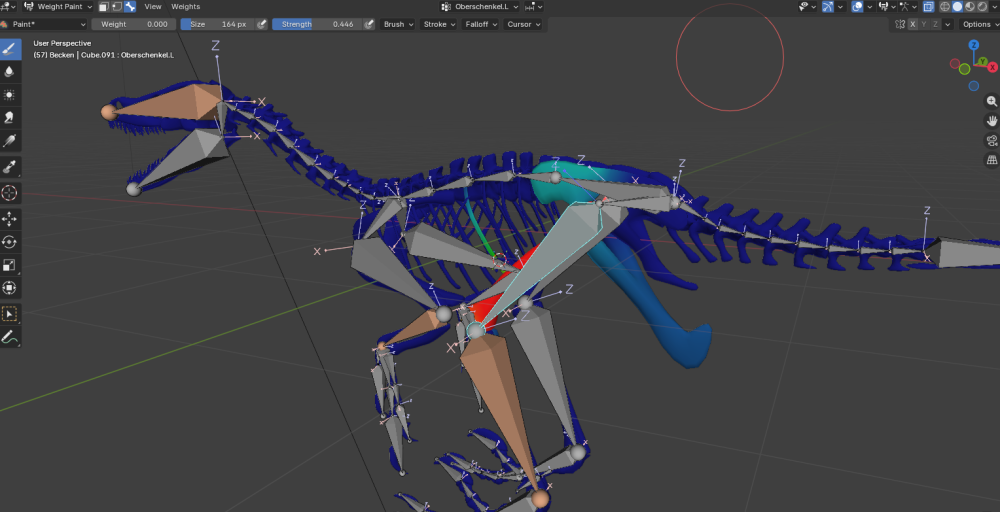Switch perspective/orthographic grid icon
Viewport: 1000px width, 512px height.
(992, 161)
